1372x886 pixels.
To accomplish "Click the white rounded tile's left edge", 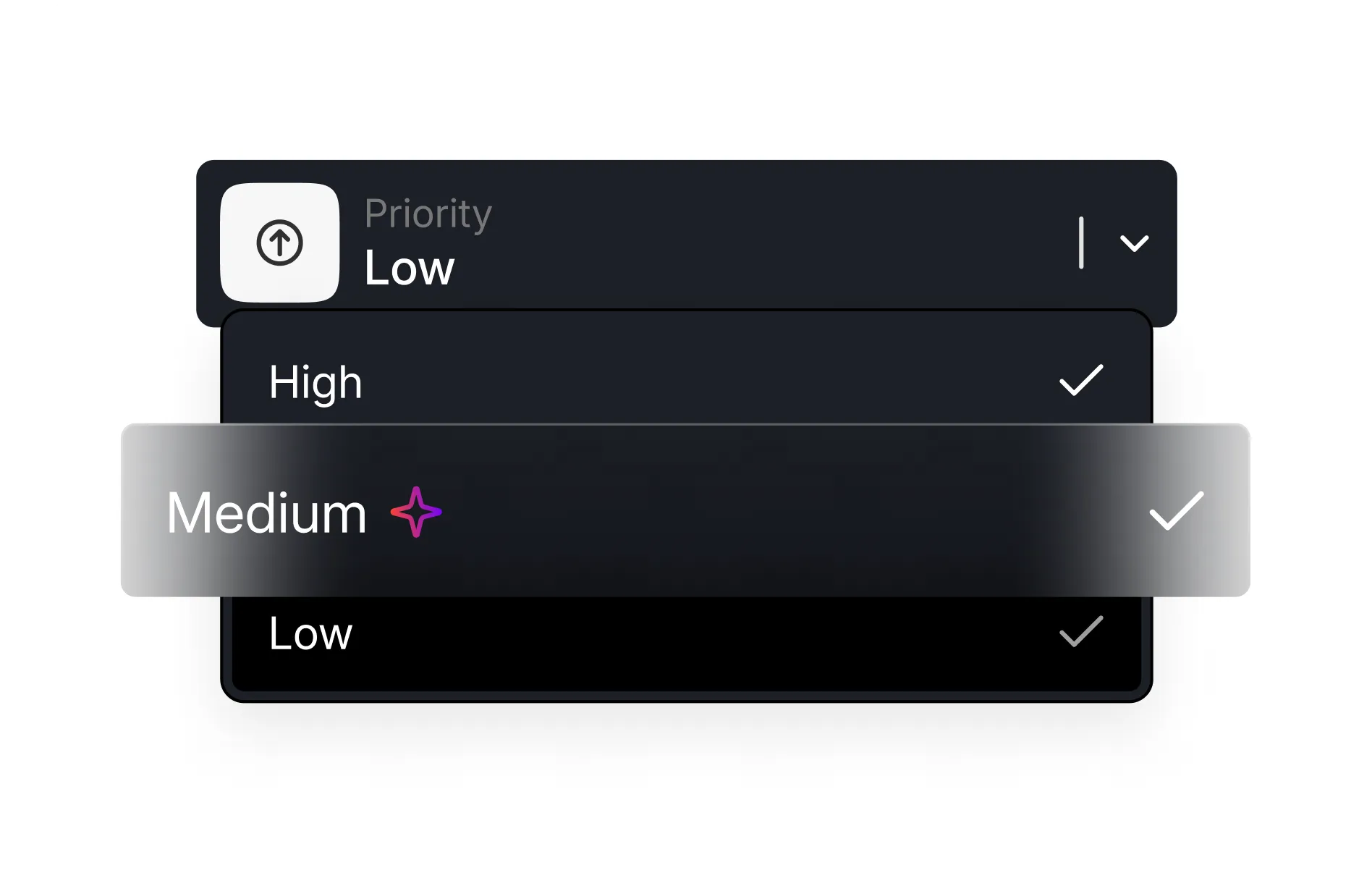I will click(225, 242).
